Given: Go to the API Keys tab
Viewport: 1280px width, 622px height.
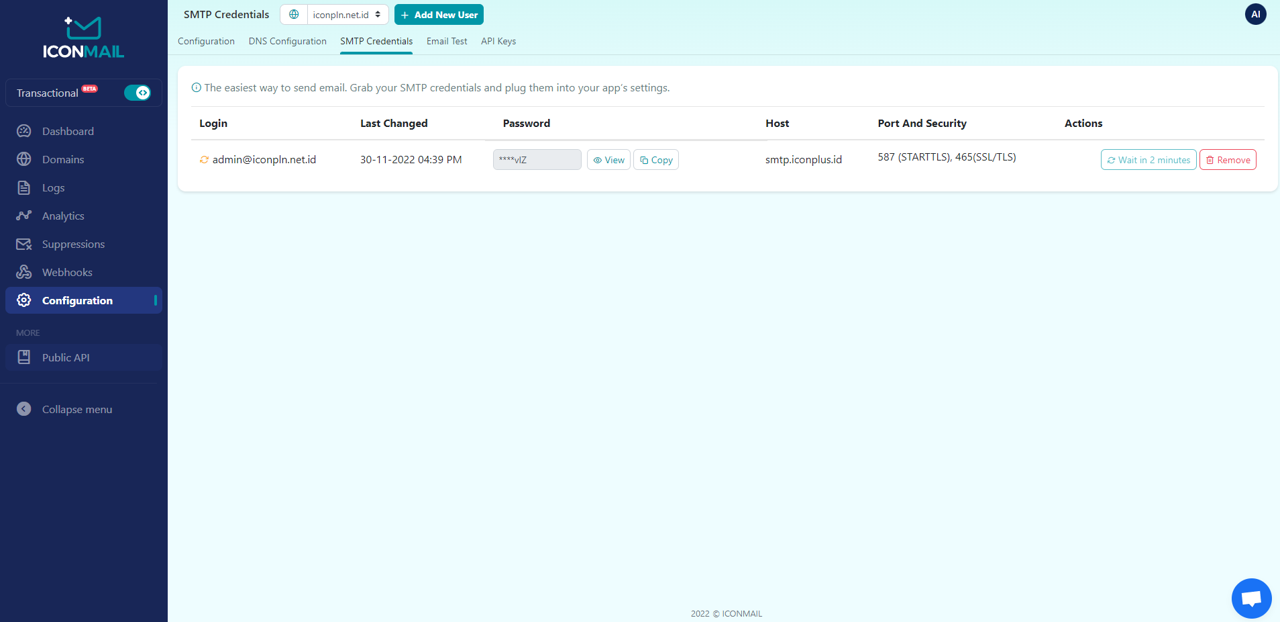Looking at the screenshot, I should pyautogui.click(x=498, y=41).
